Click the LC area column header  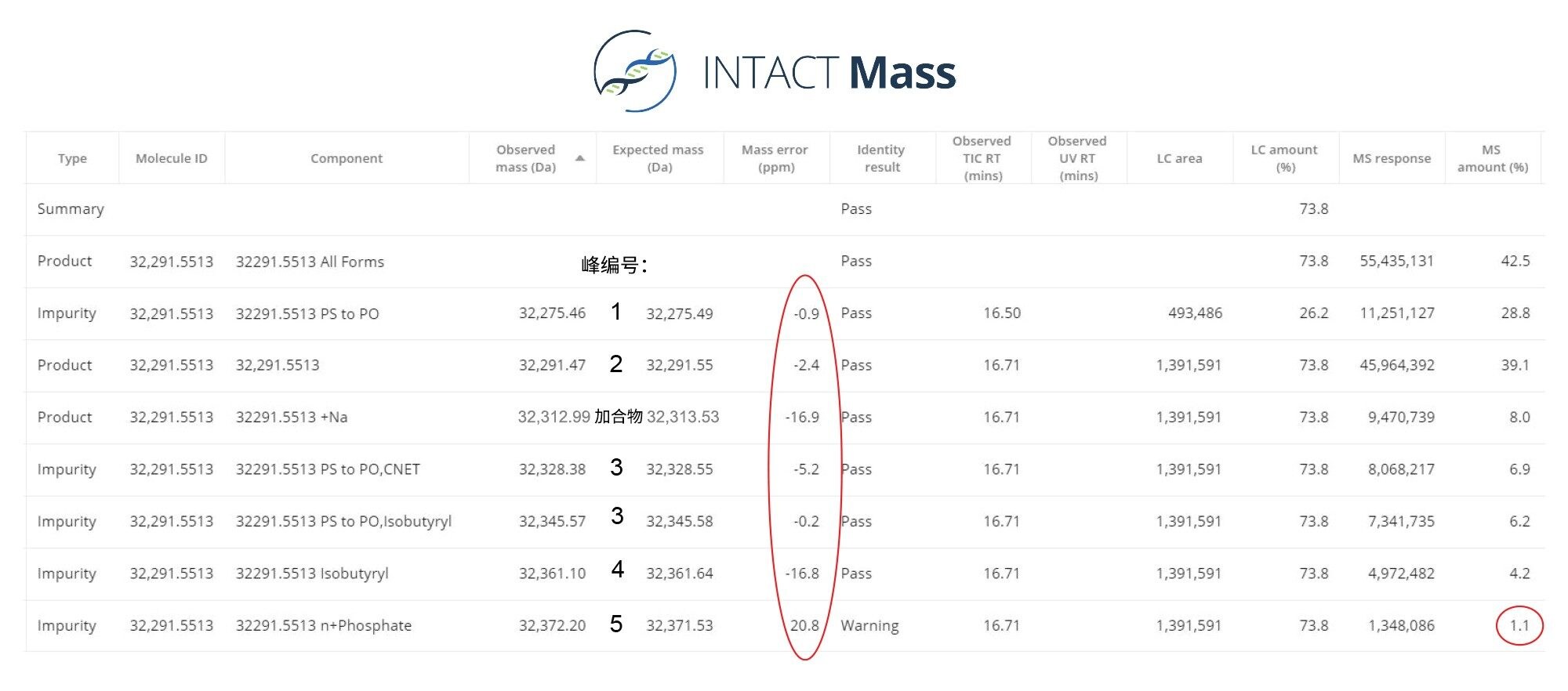point(1180,158)
